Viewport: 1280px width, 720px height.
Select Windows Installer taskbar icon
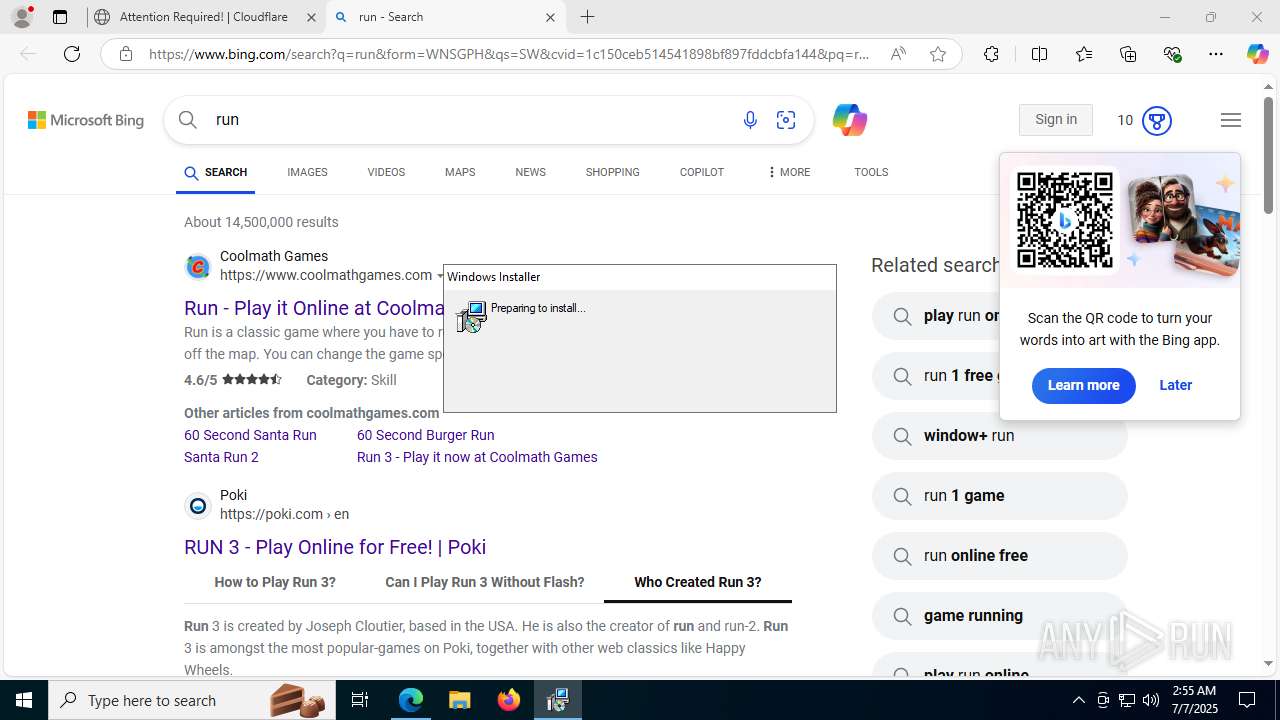pyautogui.click(x=557, y=700)
